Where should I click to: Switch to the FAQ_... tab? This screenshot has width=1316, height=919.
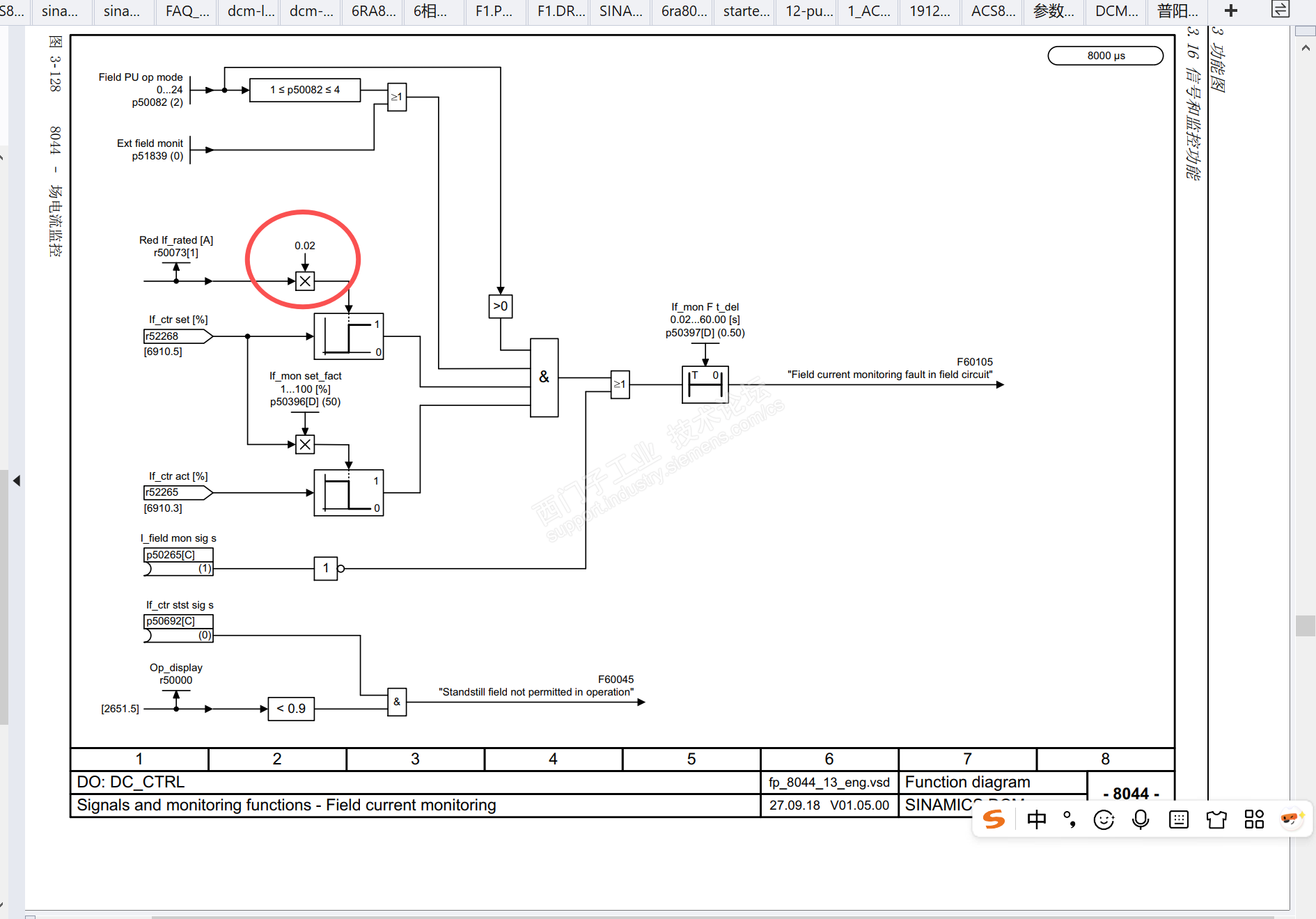tap(187, 11)
